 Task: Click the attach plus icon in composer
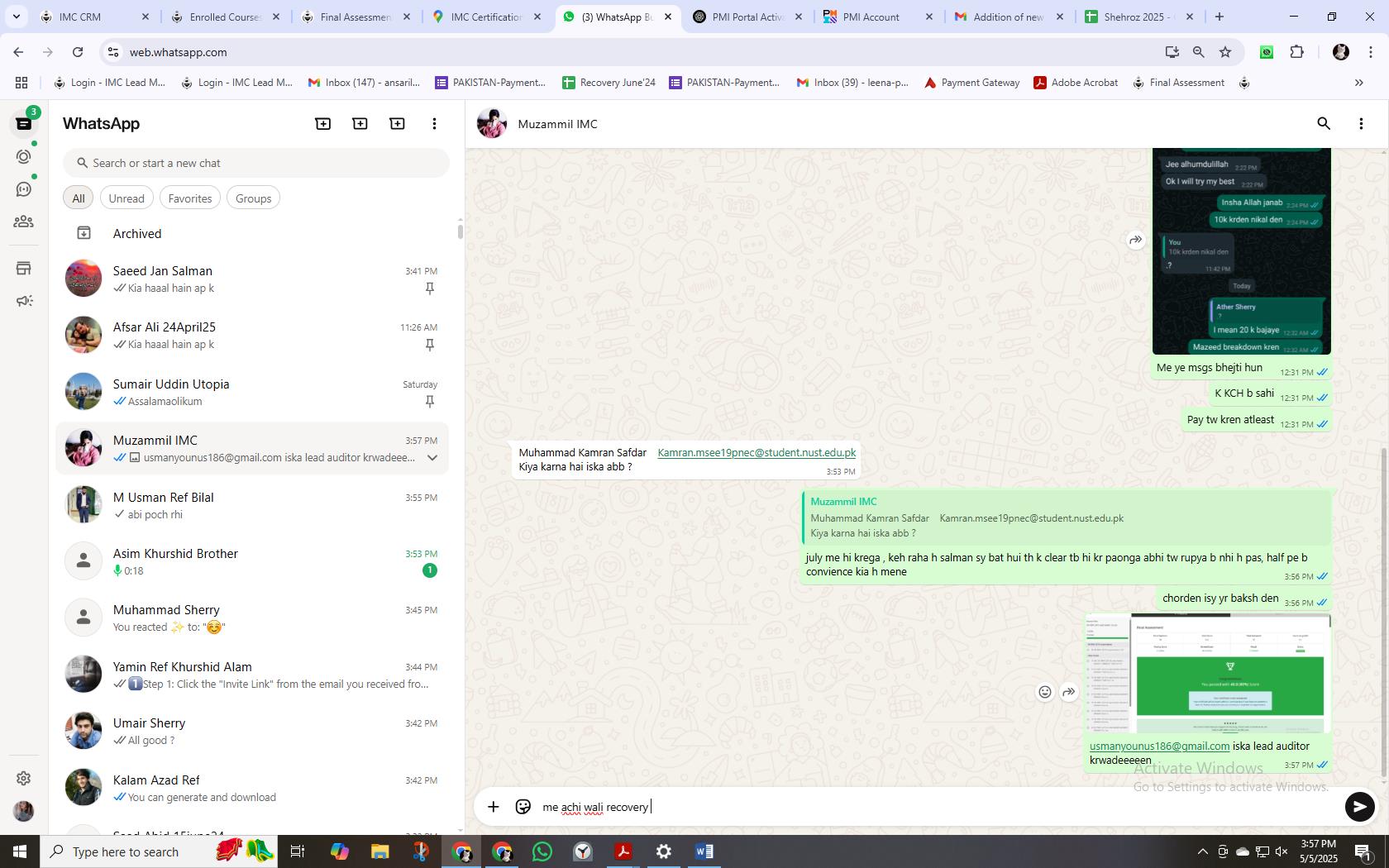coord(494,807)
